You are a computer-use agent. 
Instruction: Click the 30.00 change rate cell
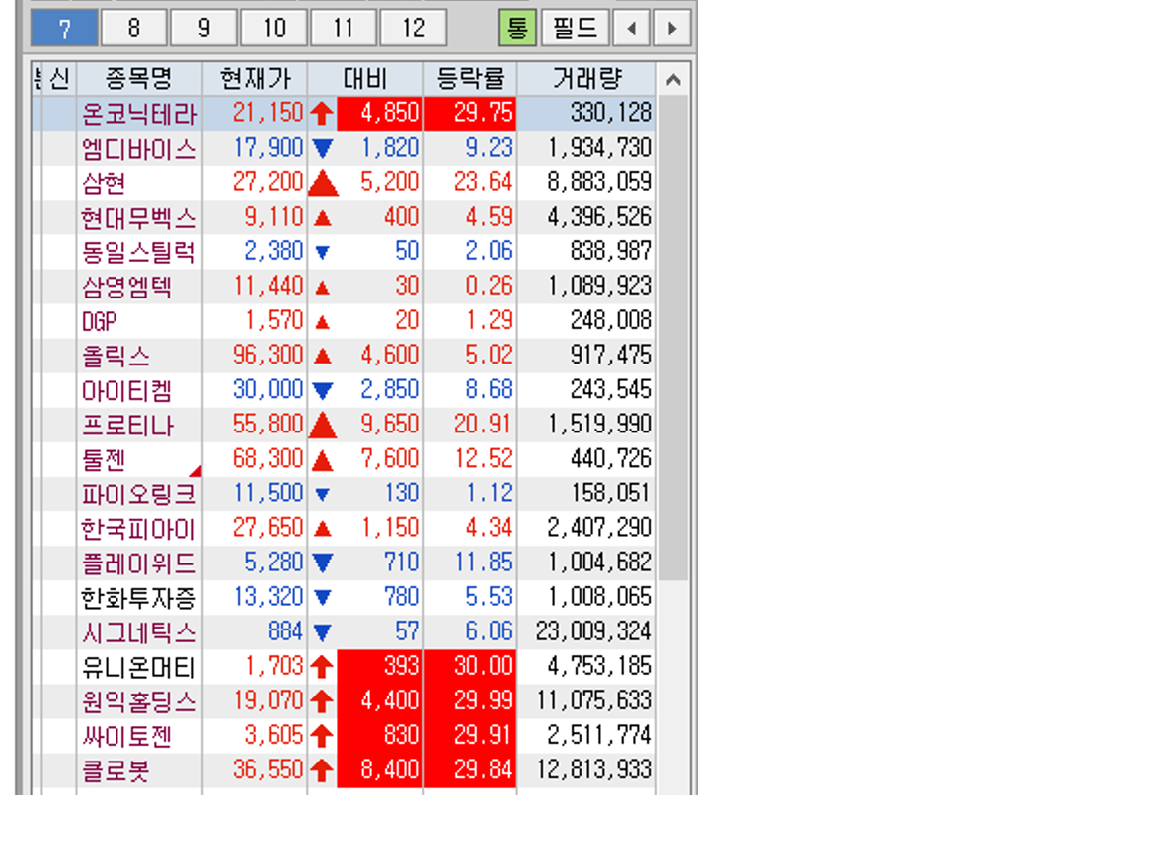pyautogui.click(x=470, y=667)
